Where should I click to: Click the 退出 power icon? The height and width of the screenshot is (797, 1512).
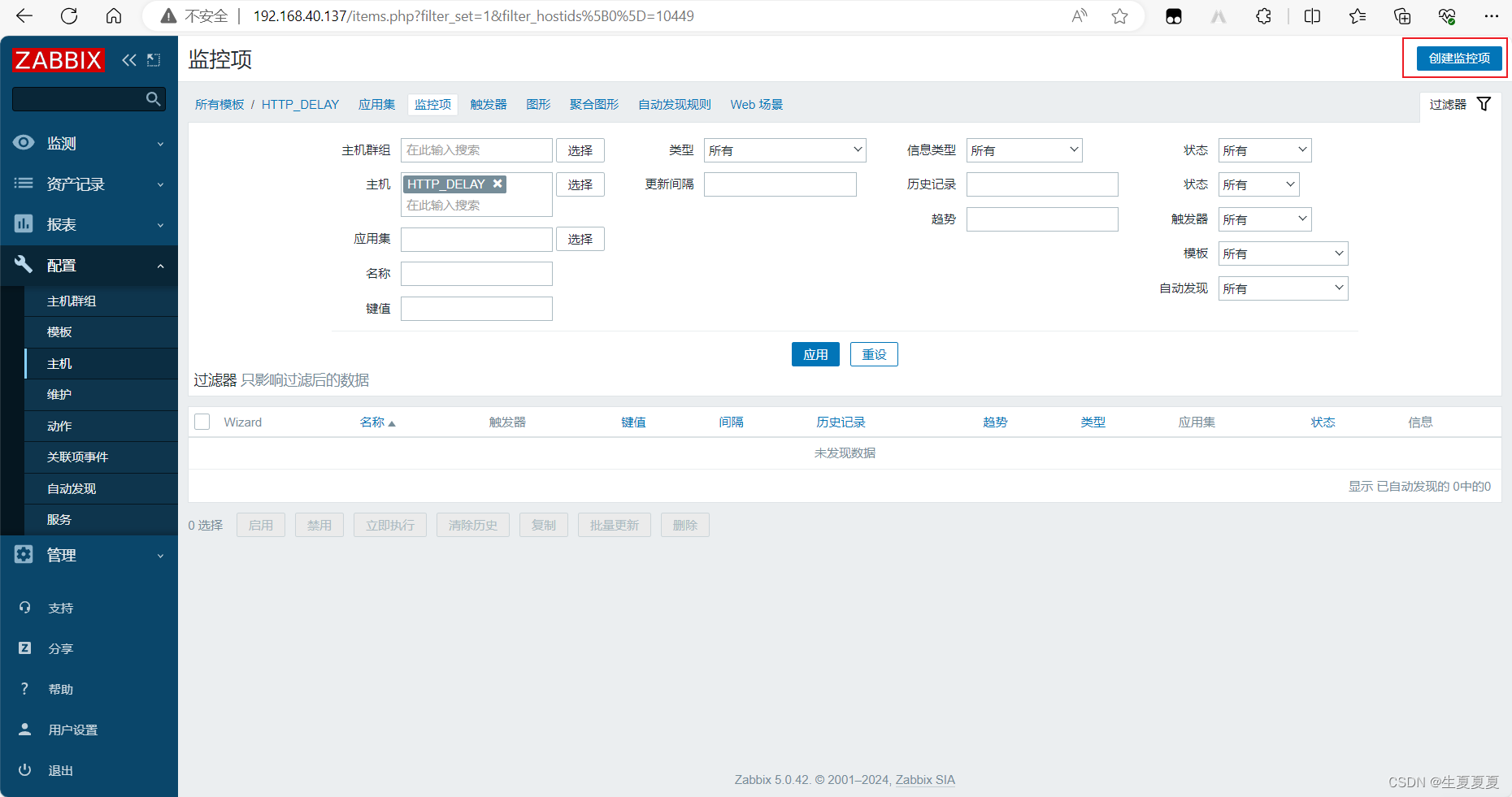tap(25, 769)
